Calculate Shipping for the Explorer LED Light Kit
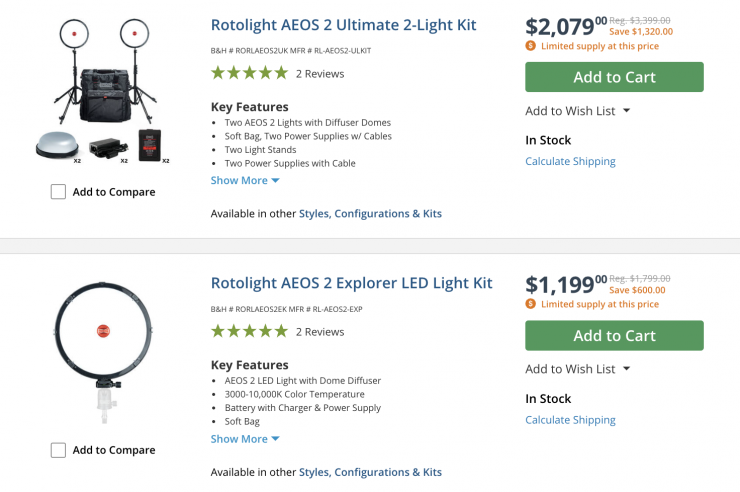This screenshot has width=740, height=492. (x=570, y=420)
